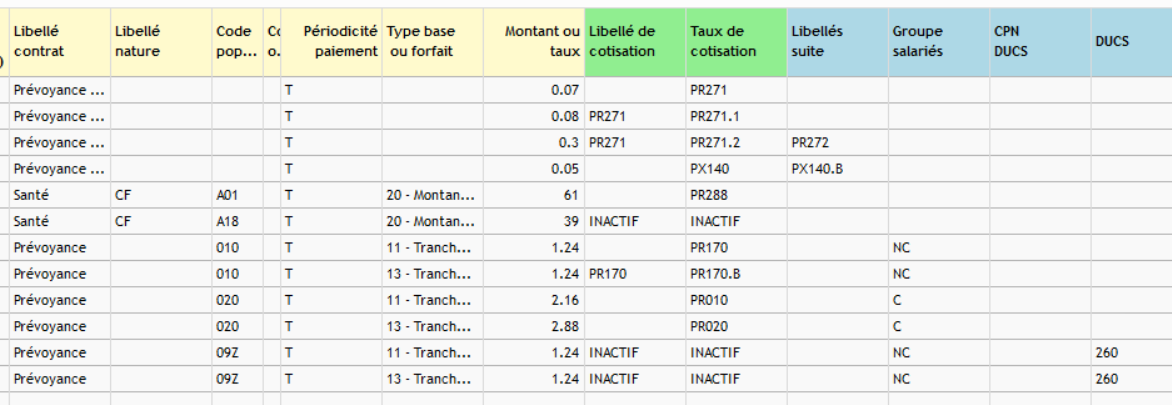This screenshot has height=405, width=1172.
Task: Click the A01 code population cell
Action: point(236,195)
